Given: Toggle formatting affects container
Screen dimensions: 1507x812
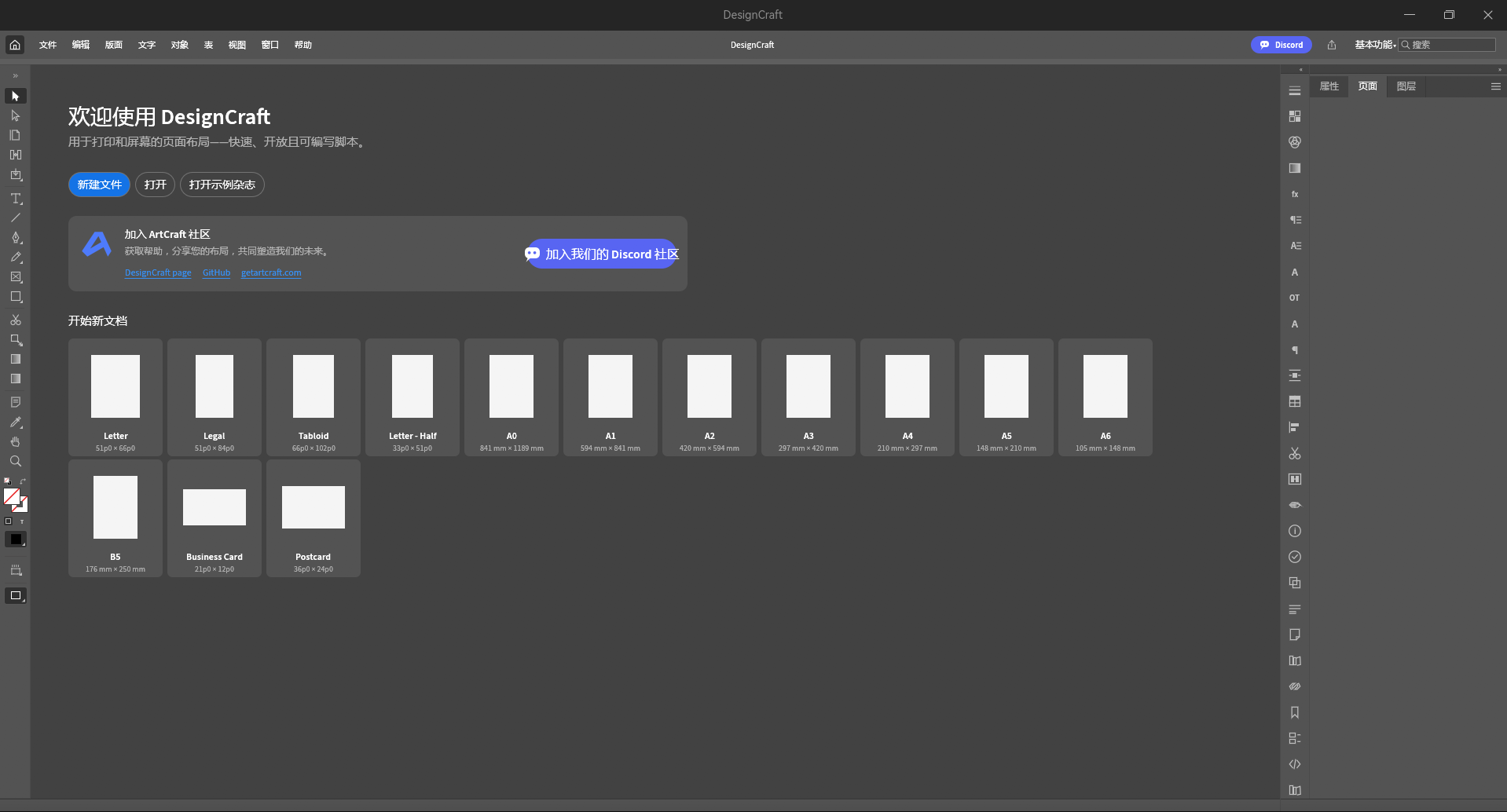Looking at the screenshot, I should click(x=9, y=521).
